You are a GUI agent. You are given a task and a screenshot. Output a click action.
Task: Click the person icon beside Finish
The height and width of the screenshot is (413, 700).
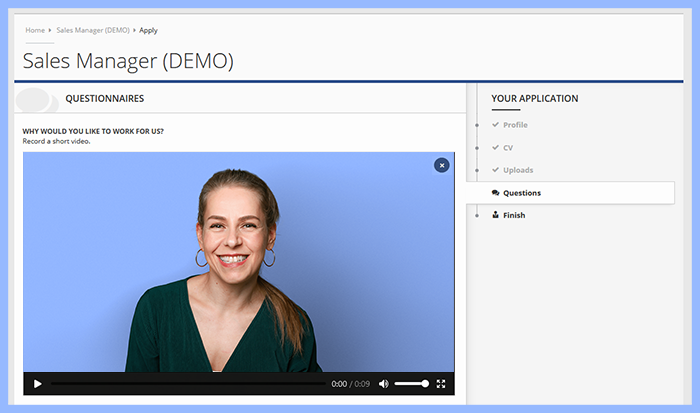tap(495, 215)
